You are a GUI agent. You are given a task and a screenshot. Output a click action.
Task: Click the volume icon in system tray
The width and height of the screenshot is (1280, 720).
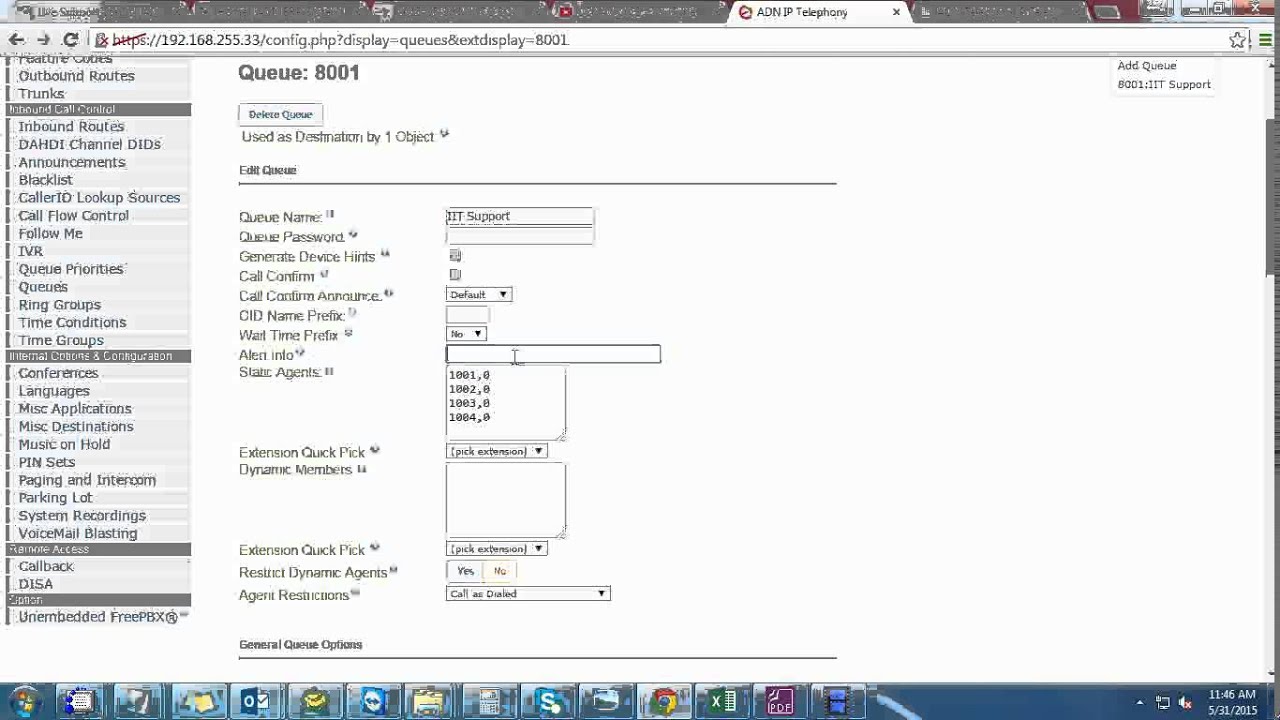coord(1186,703)
